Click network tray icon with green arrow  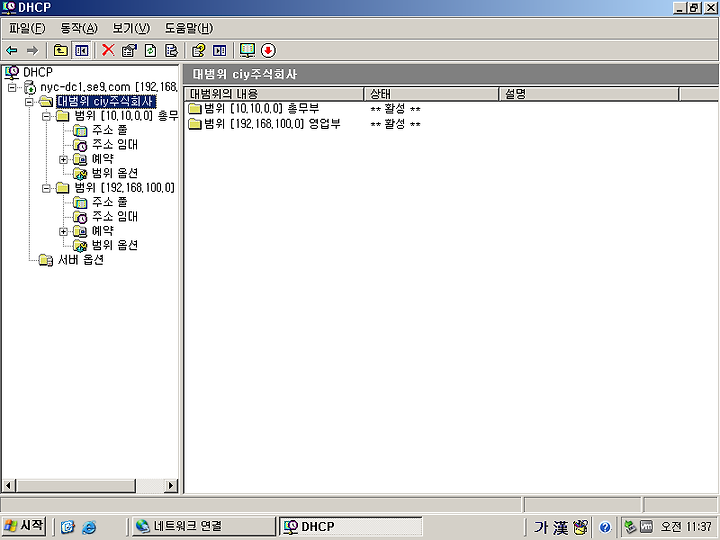pos(630,527)
